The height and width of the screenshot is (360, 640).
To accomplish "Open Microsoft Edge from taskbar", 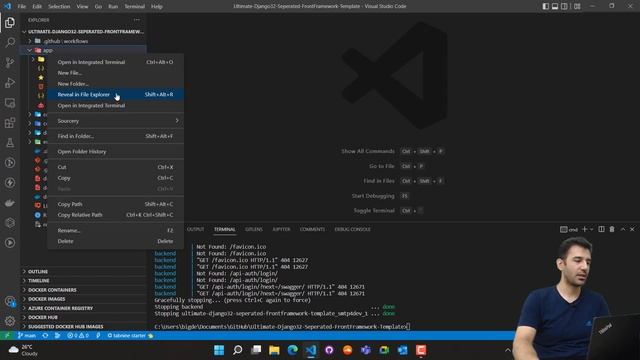I will tap(293, 350).
